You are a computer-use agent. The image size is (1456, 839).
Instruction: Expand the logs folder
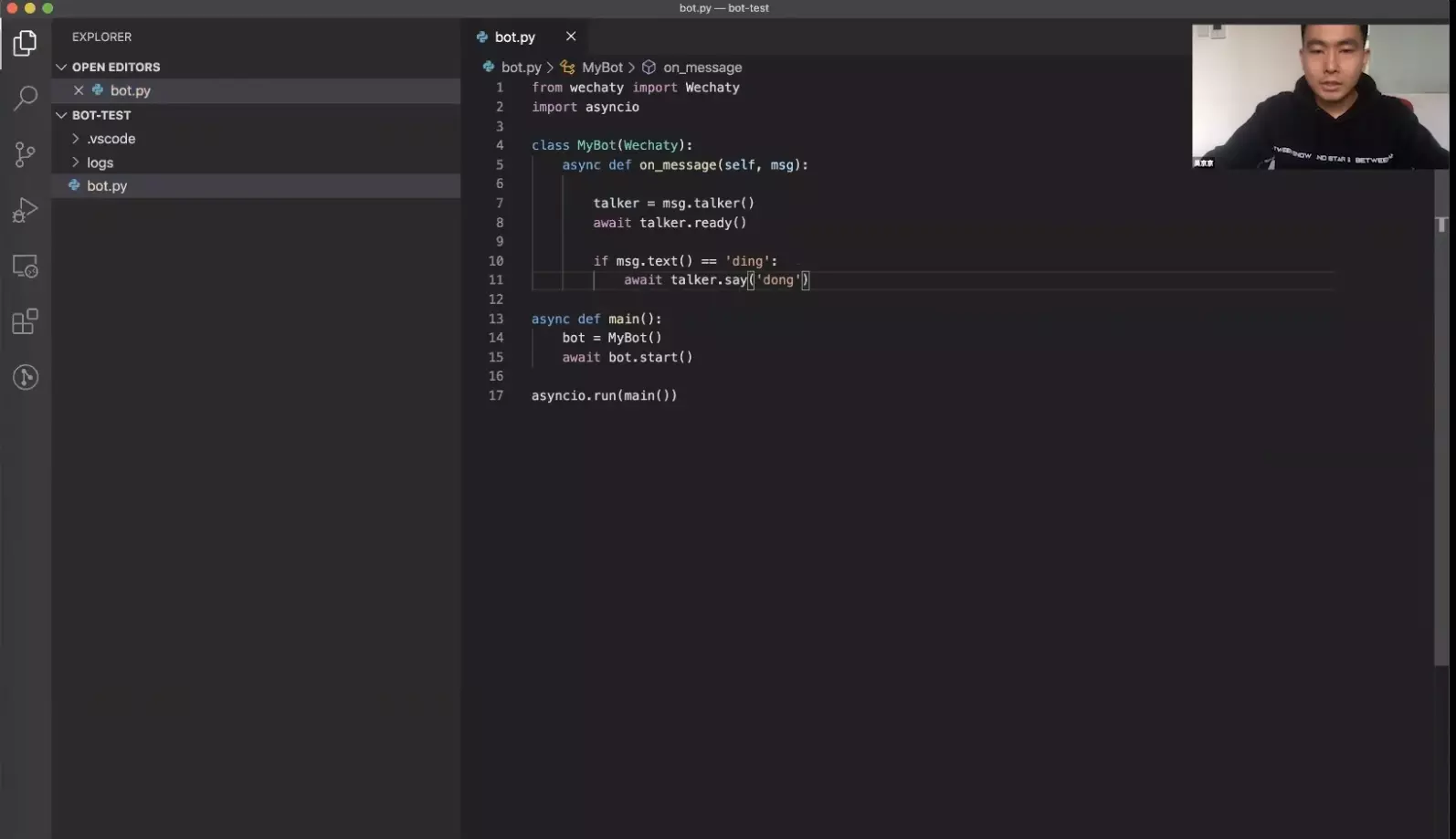pos(100,163)
